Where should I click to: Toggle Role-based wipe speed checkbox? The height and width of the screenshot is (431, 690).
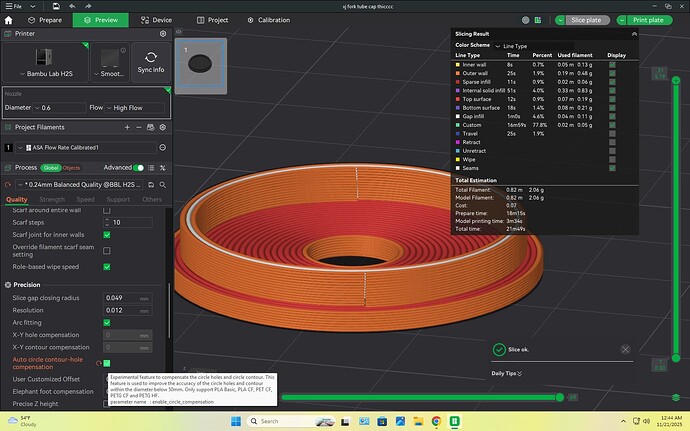tap(106, 267)
